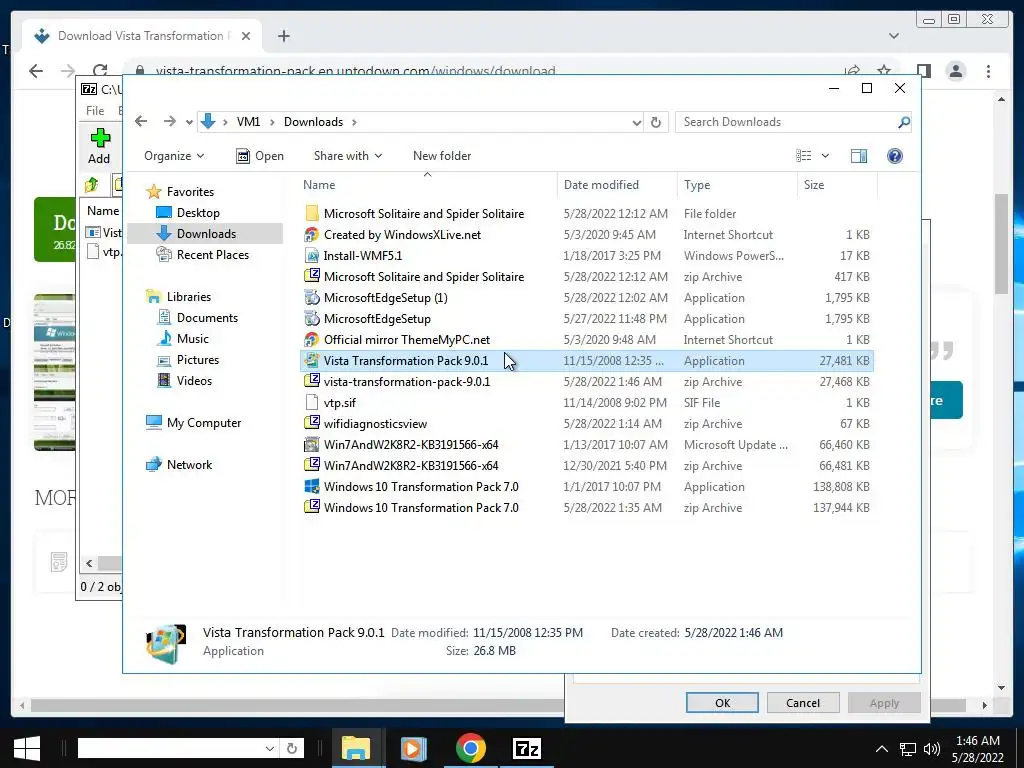1024x768 pixels.
Task: Click the OK button in dialog
Action: [x=722, y=703]
